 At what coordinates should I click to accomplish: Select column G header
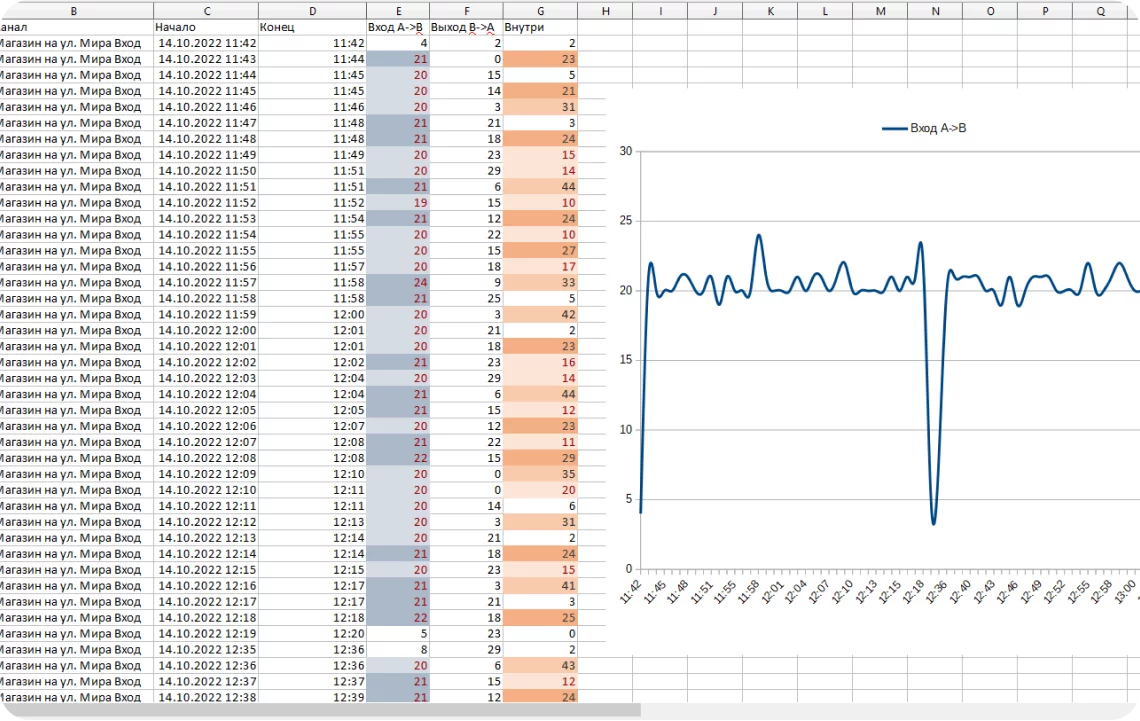coord(540,11)
